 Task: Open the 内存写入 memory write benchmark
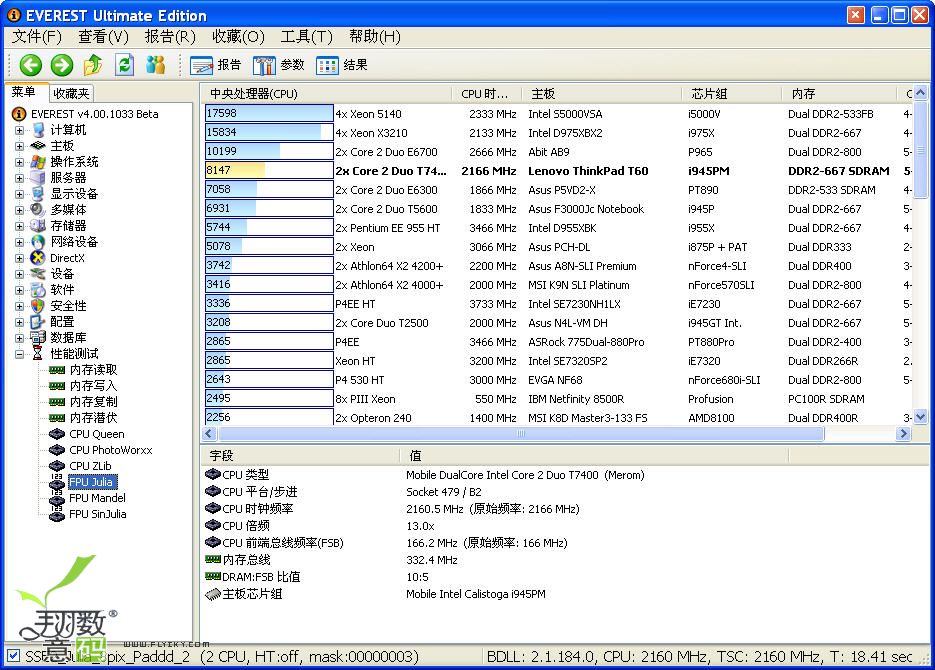[93, 386]
